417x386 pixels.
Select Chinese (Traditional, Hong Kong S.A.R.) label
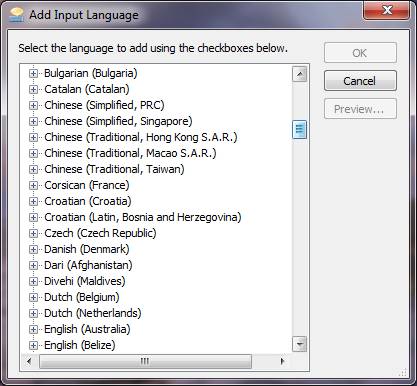141,137
